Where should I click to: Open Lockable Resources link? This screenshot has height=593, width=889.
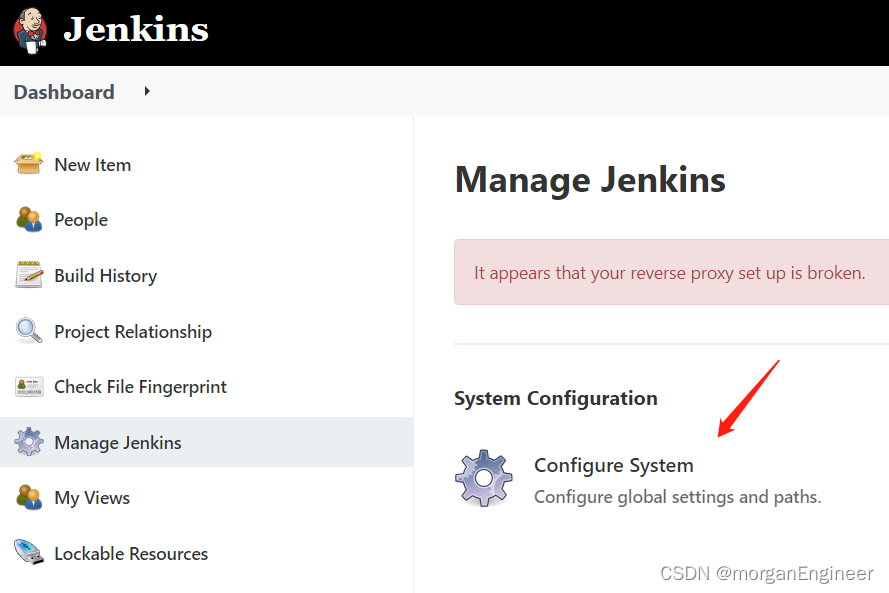pos(131,554)
